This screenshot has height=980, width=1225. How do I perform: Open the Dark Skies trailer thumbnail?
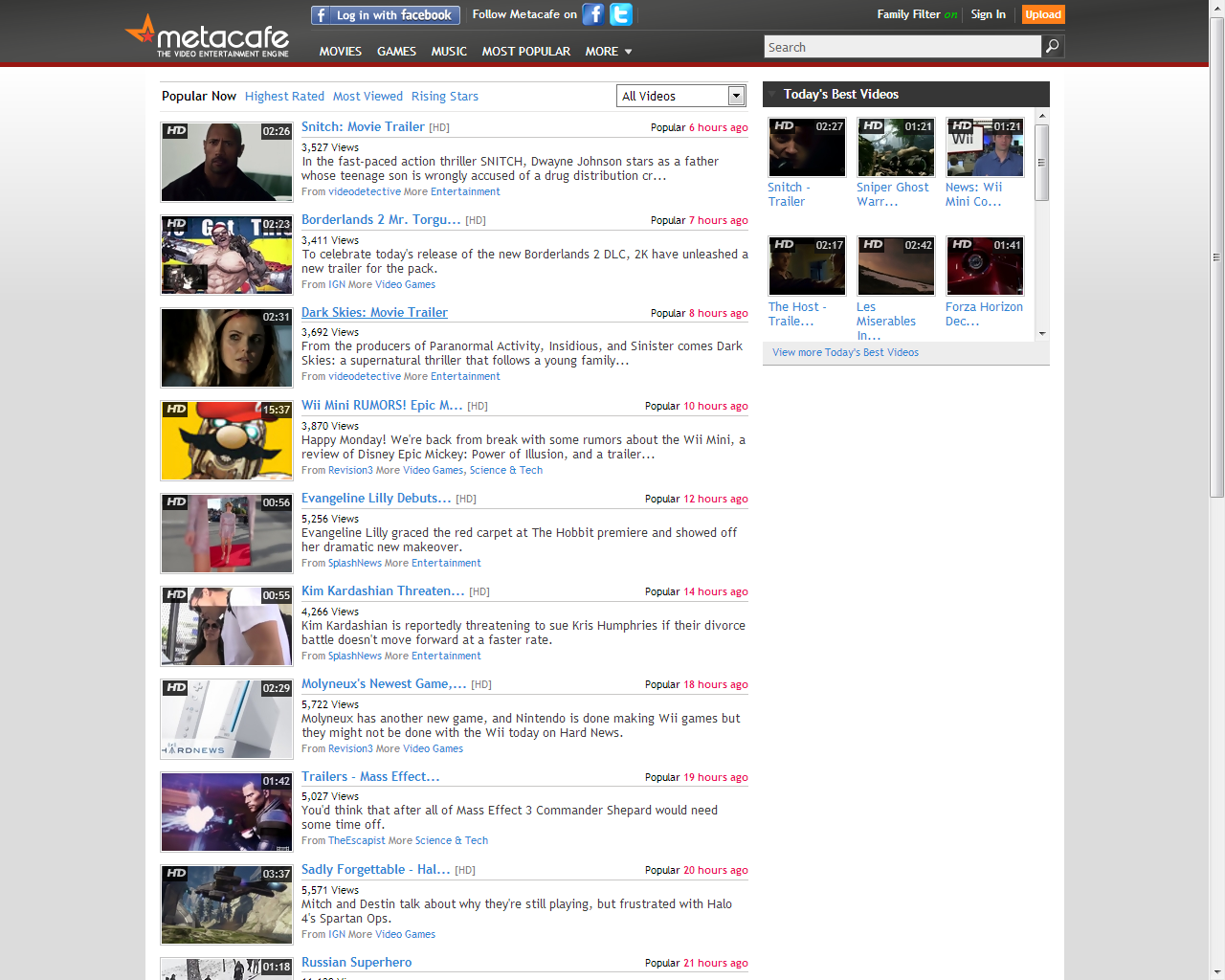[x=227, y=347]
